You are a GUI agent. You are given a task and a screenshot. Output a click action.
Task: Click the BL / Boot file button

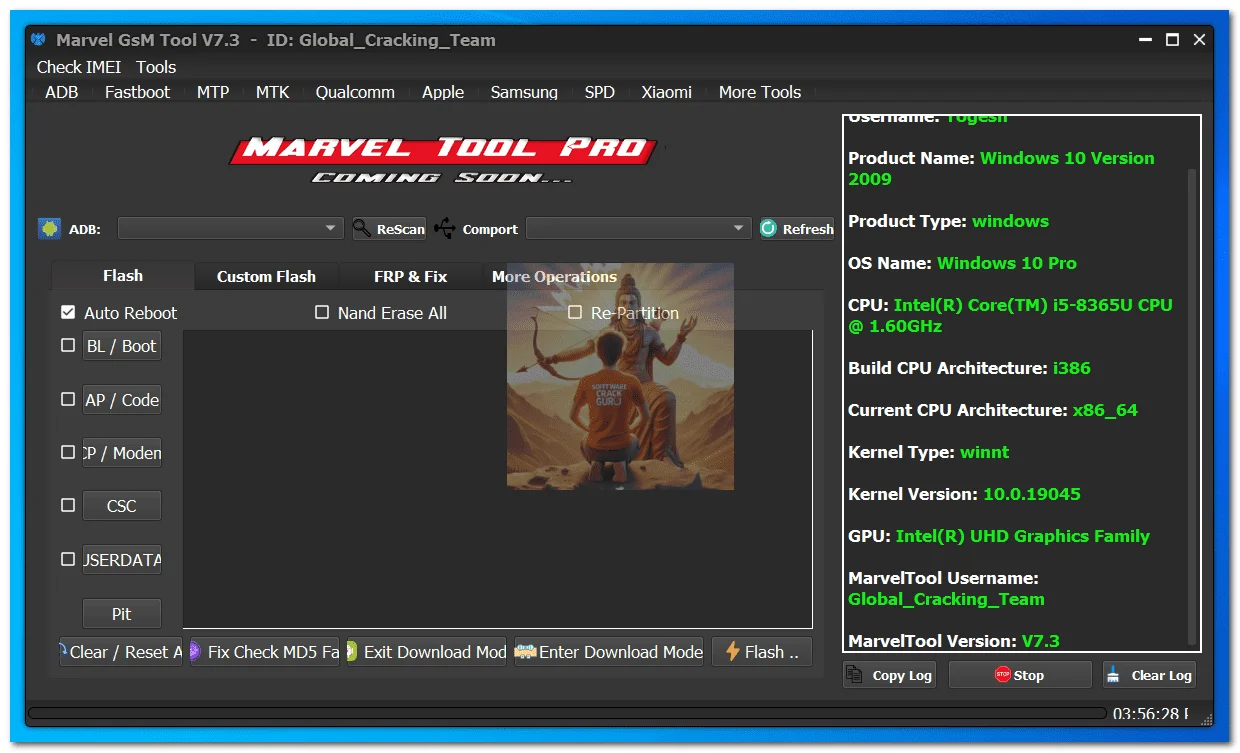[121, 346]
